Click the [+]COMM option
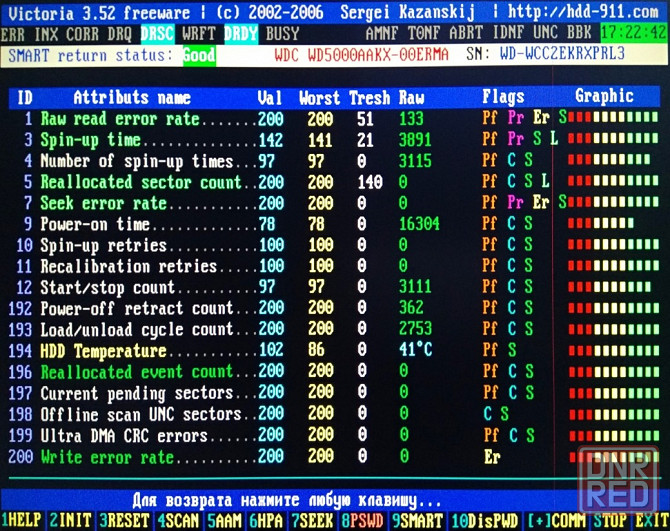The height and width of the screenshot is (531, 670). pyautogui.click(x=557, y=520)
